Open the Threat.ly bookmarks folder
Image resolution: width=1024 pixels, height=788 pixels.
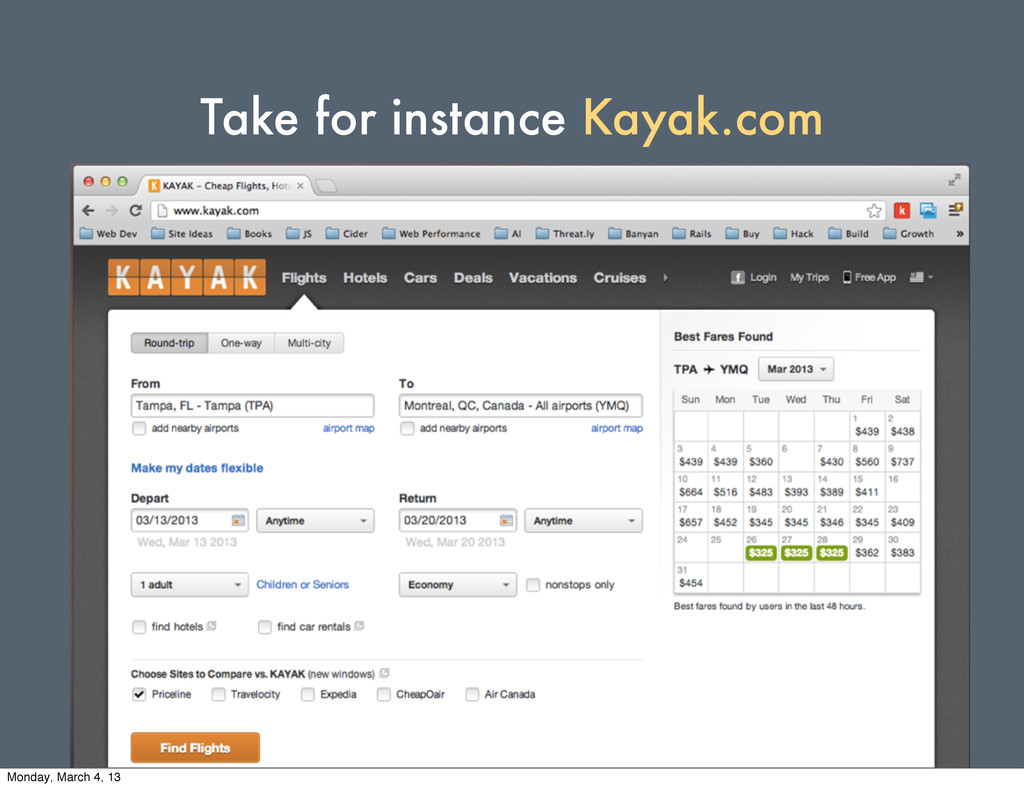[x=565, y=234]
